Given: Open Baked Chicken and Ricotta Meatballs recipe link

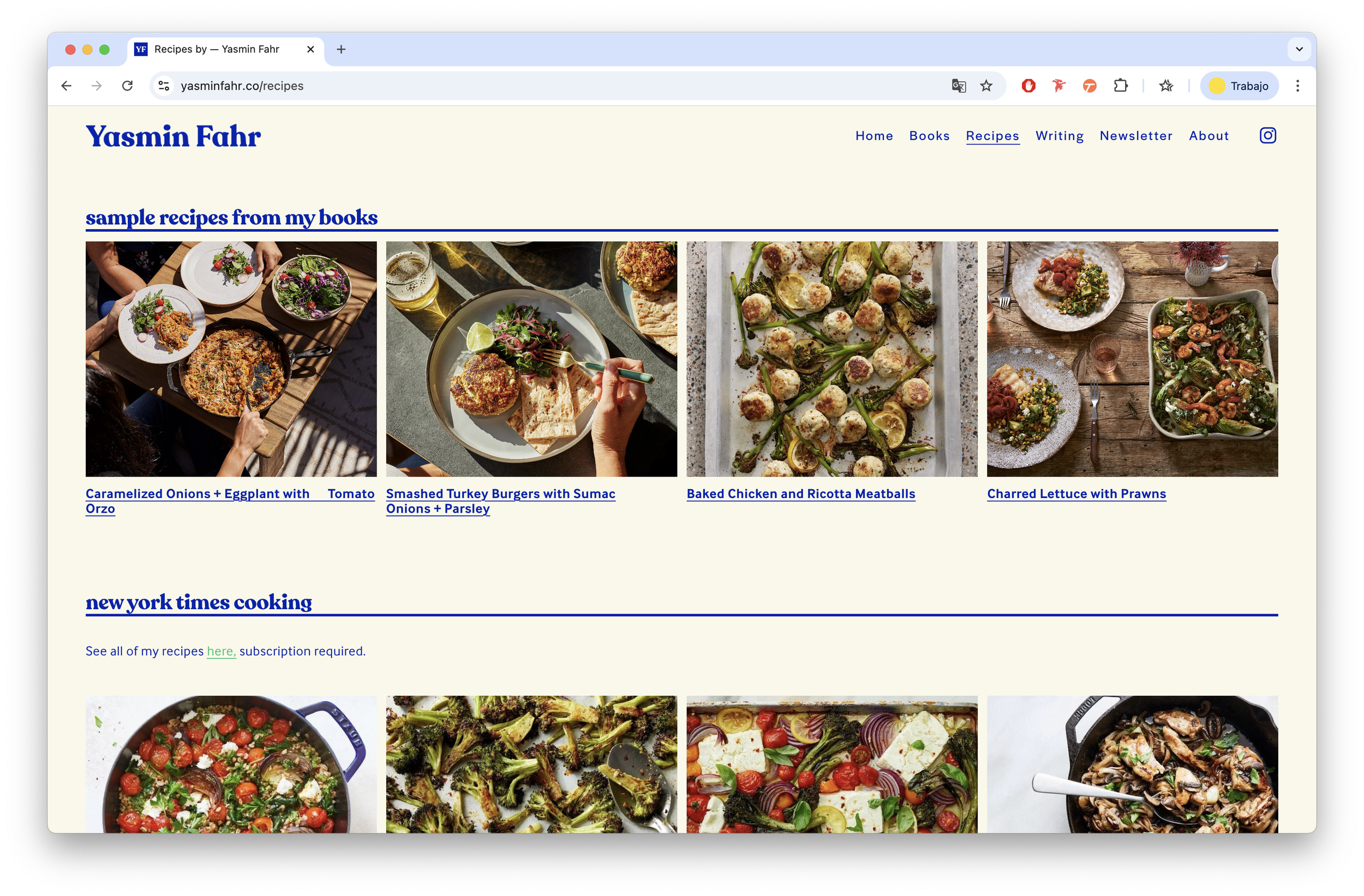Looking at the screenshot, I should point(800,494).
